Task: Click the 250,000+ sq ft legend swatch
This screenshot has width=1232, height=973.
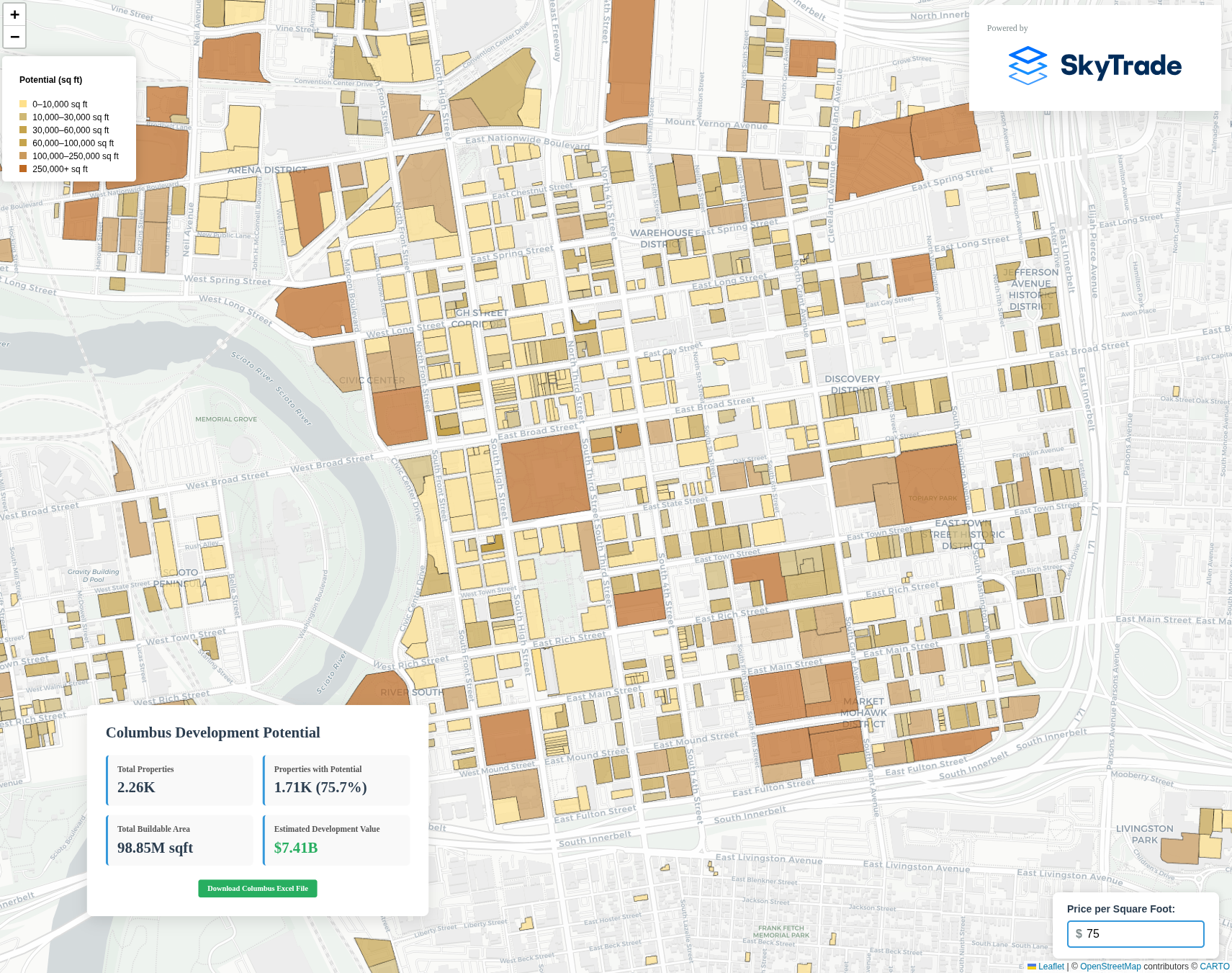Action: coord(23,169)
